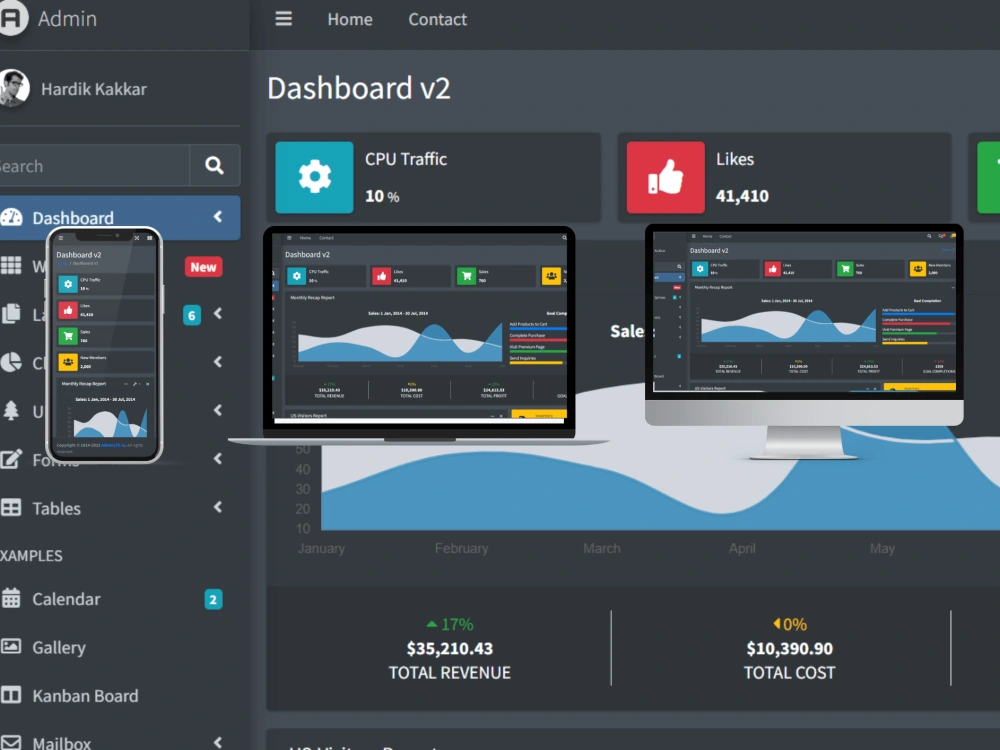Image resolution: width=1000 pixels, height=750 pixels.
Task: Expand the chevron beside badge 6
Action: click(218, 313)
